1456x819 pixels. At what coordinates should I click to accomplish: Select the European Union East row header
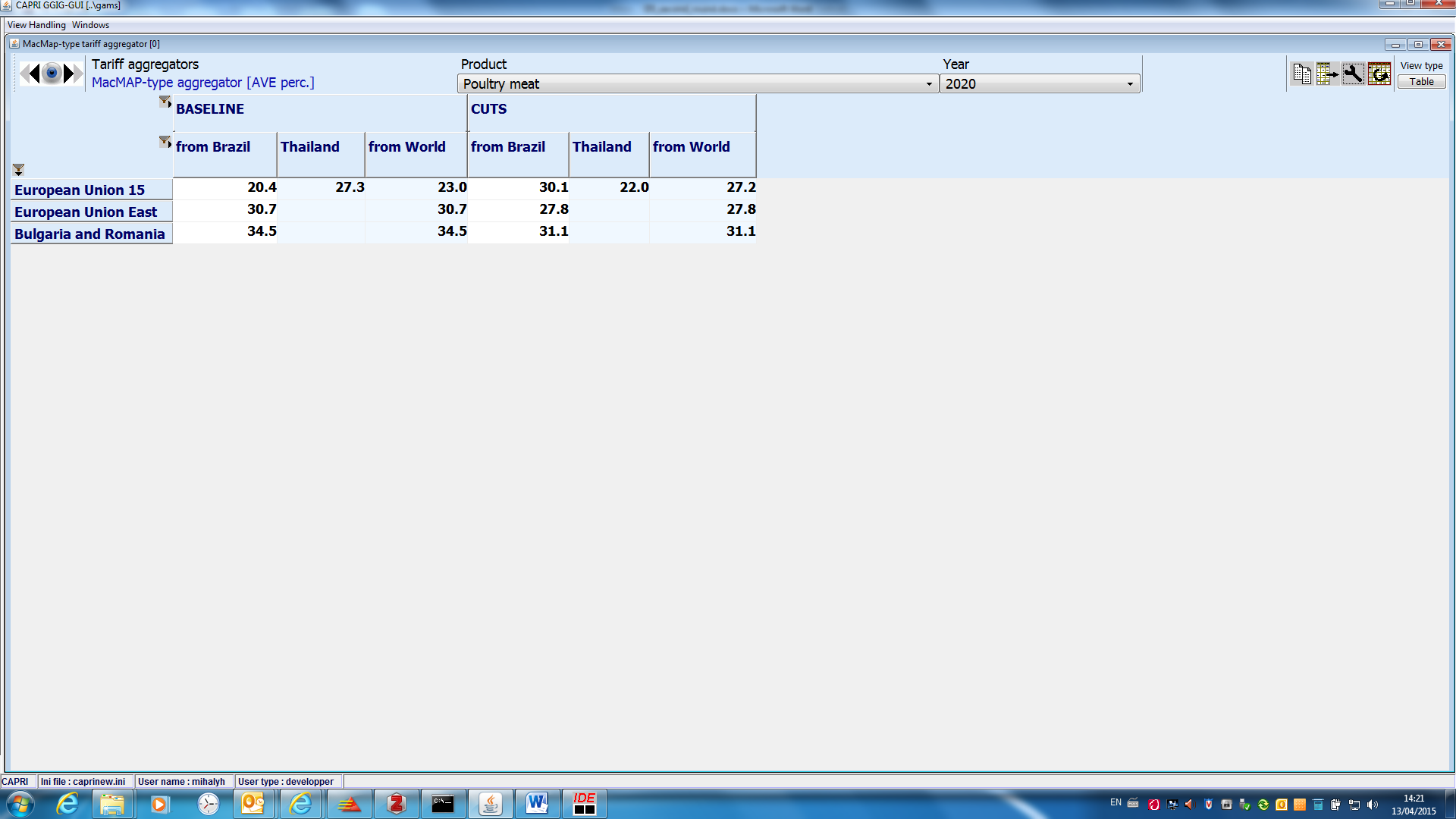point(86,212)
